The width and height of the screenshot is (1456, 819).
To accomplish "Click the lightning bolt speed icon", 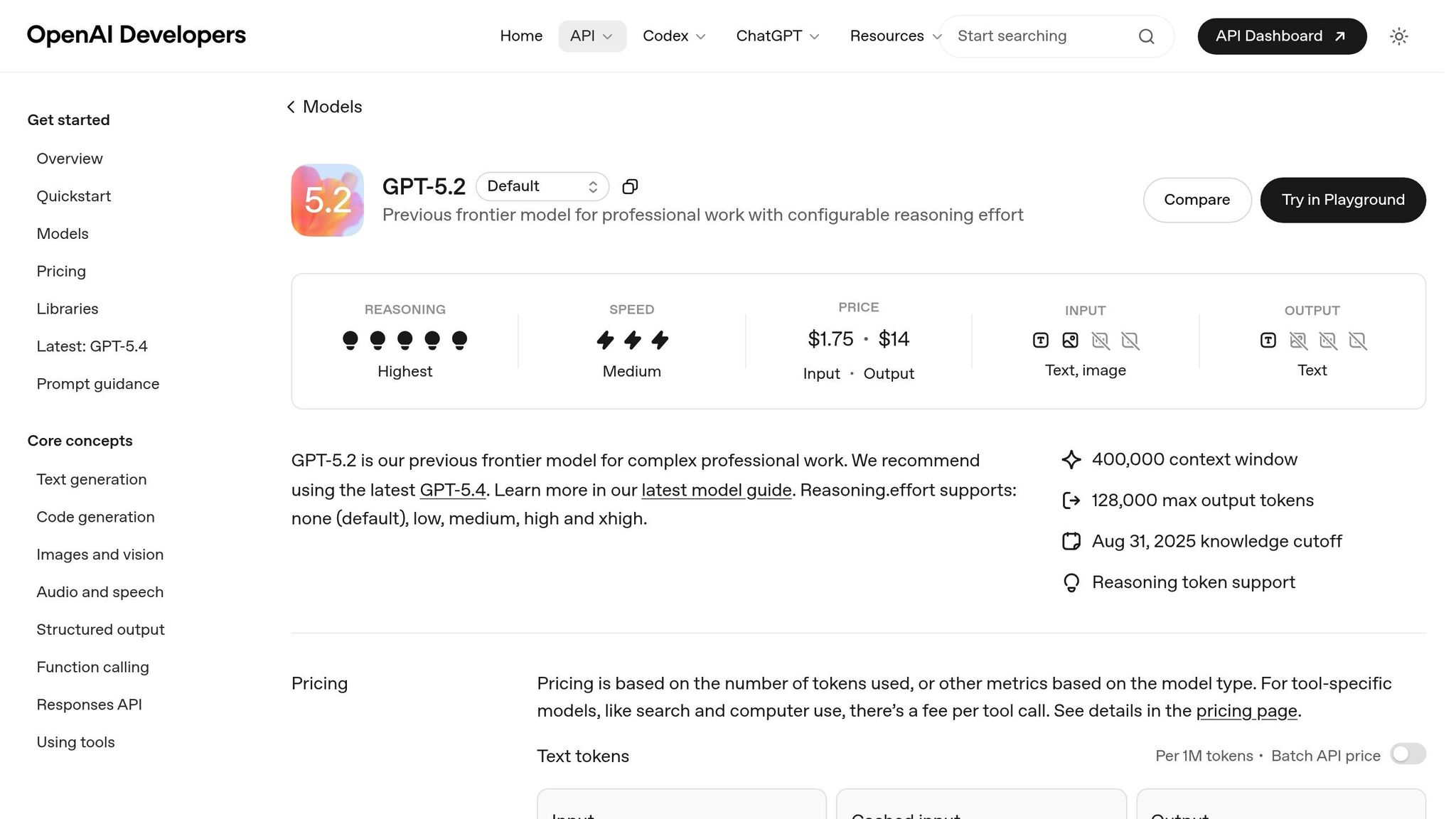I will [x=632, y=340].
